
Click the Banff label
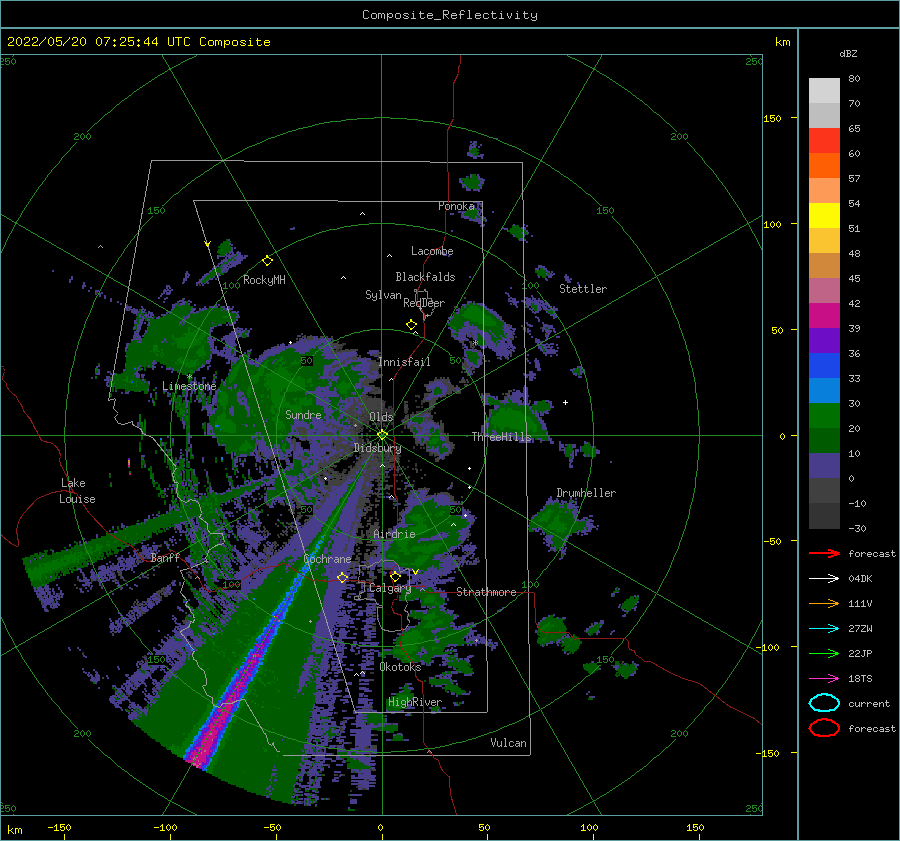(165, 558)
